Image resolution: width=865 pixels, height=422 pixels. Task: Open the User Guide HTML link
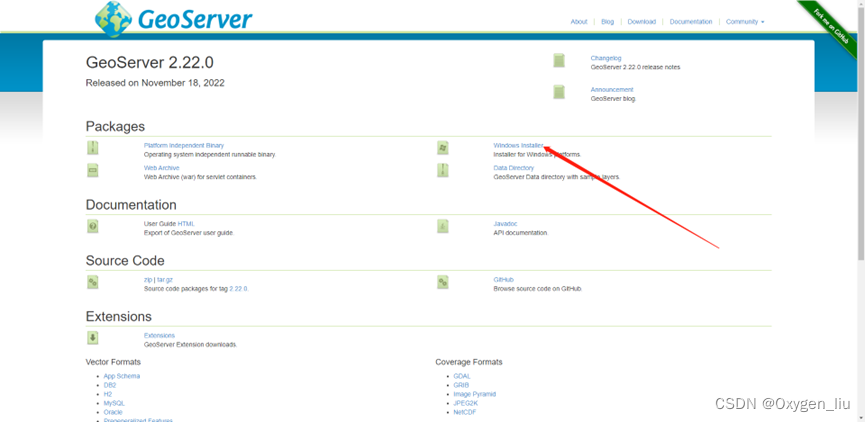185,224
